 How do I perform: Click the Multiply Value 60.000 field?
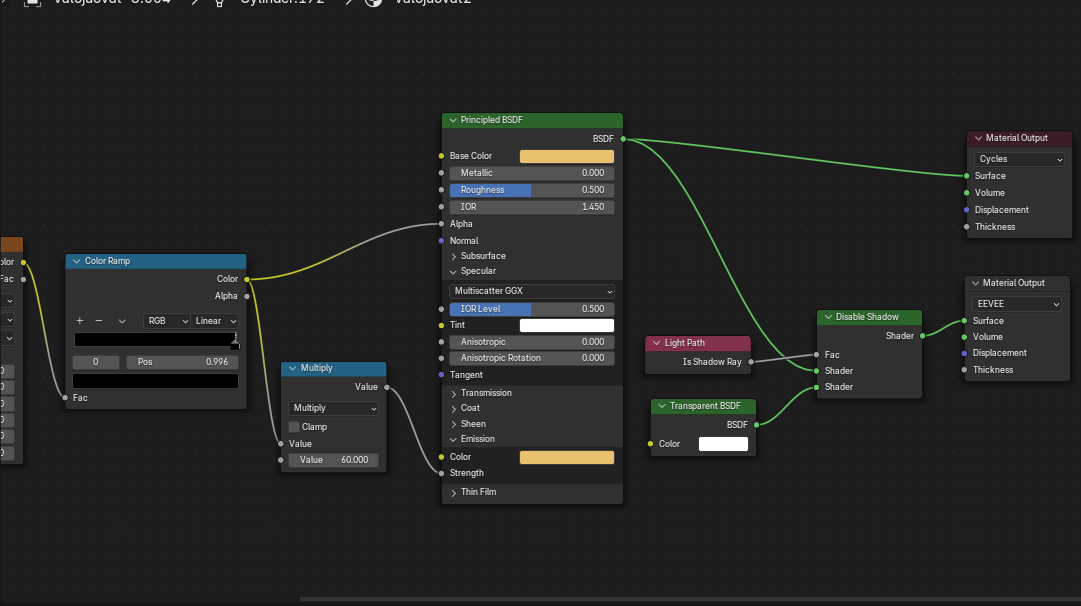(334, 460)
